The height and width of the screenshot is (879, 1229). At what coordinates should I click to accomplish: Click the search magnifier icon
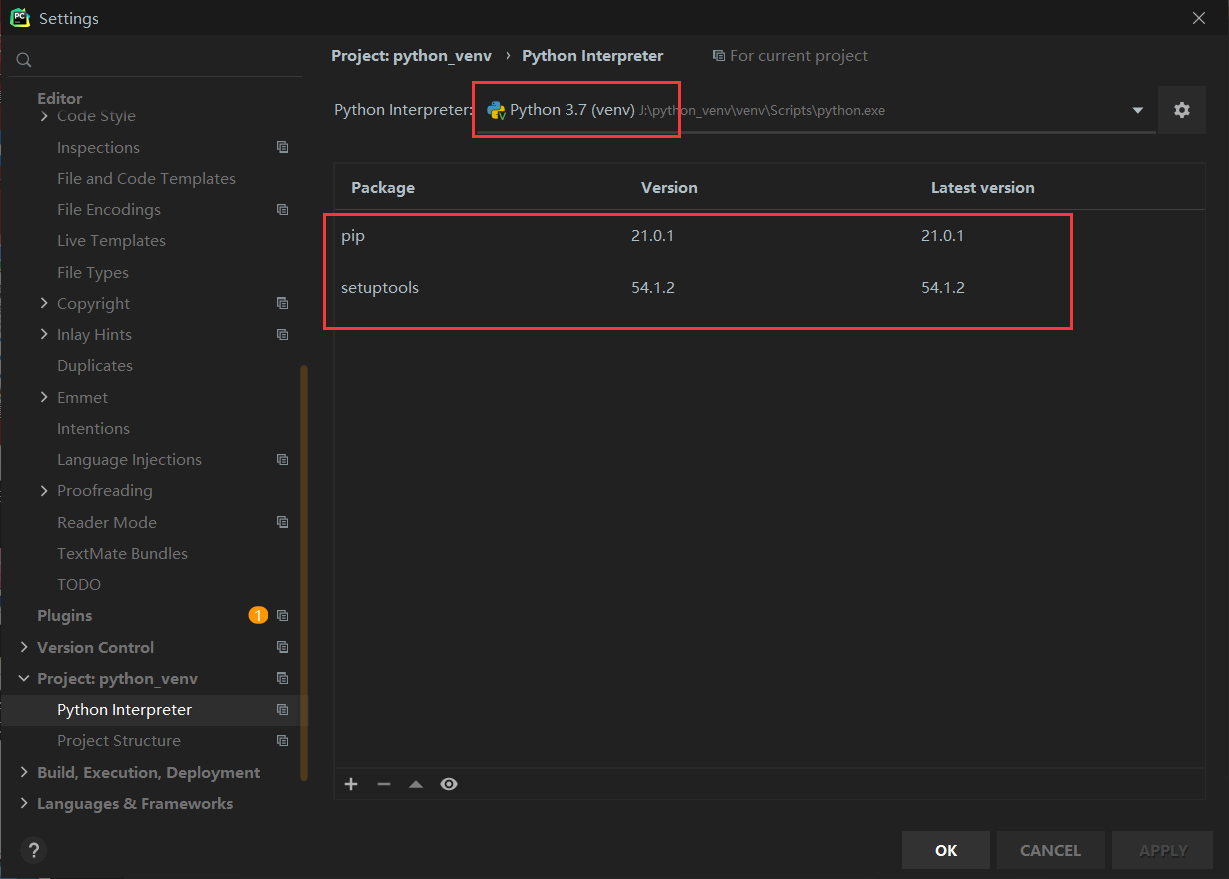pos(25,61)
